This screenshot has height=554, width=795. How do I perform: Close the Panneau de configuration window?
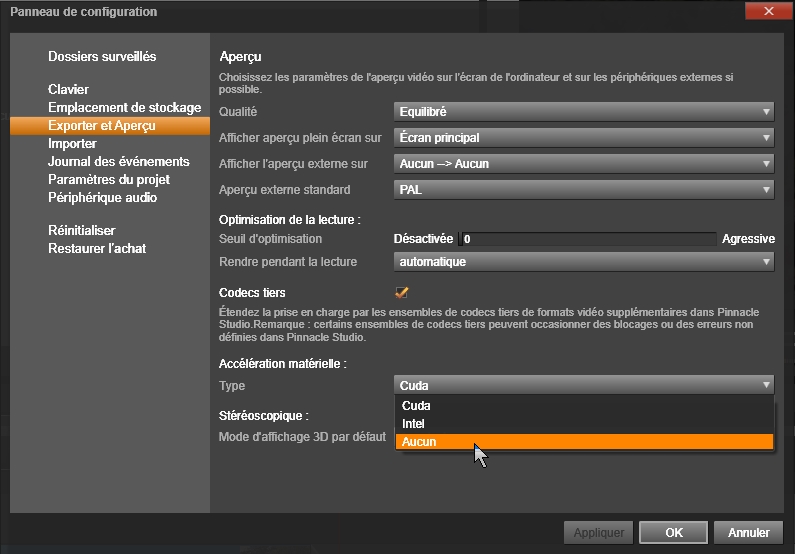coord(769,11)
